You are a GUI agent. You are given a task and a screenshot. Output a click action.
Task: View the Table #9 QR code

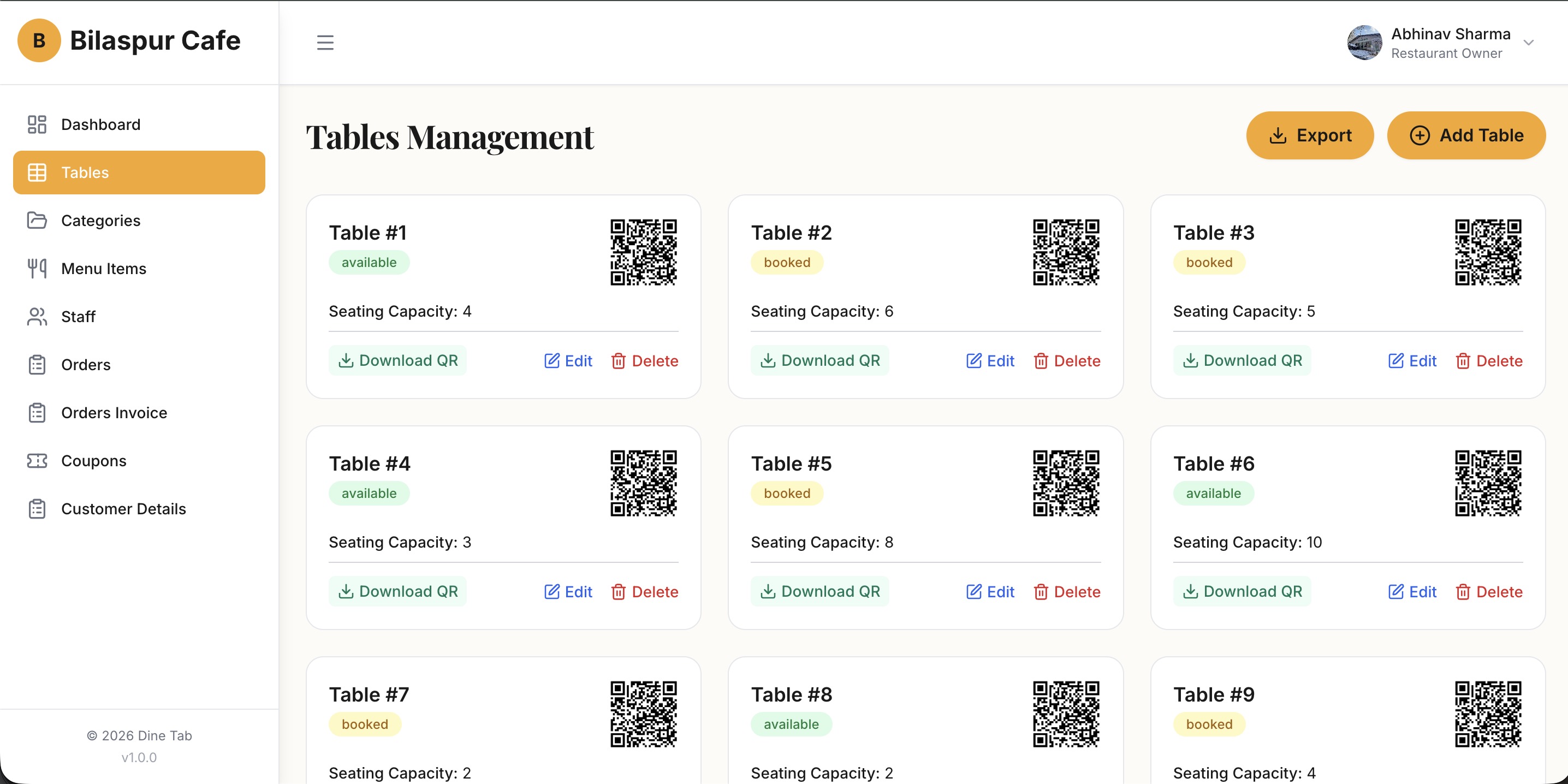coord(1488,714)
